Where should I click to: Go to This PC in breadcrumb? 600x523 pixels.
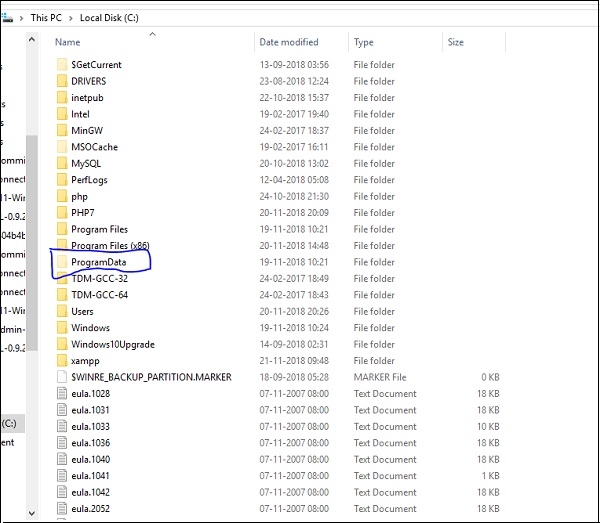pos(46,18)
